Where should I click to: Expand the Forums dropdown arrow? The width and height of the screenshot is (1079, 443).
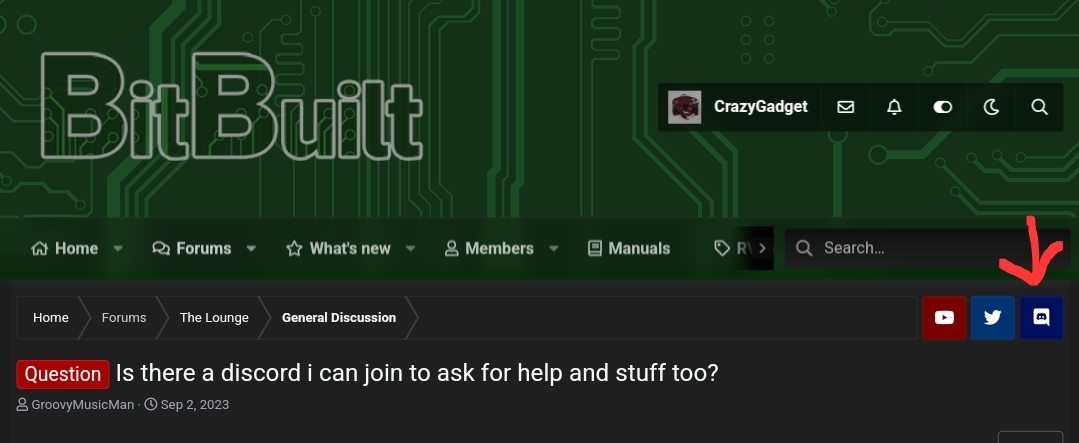coord(251,248)
